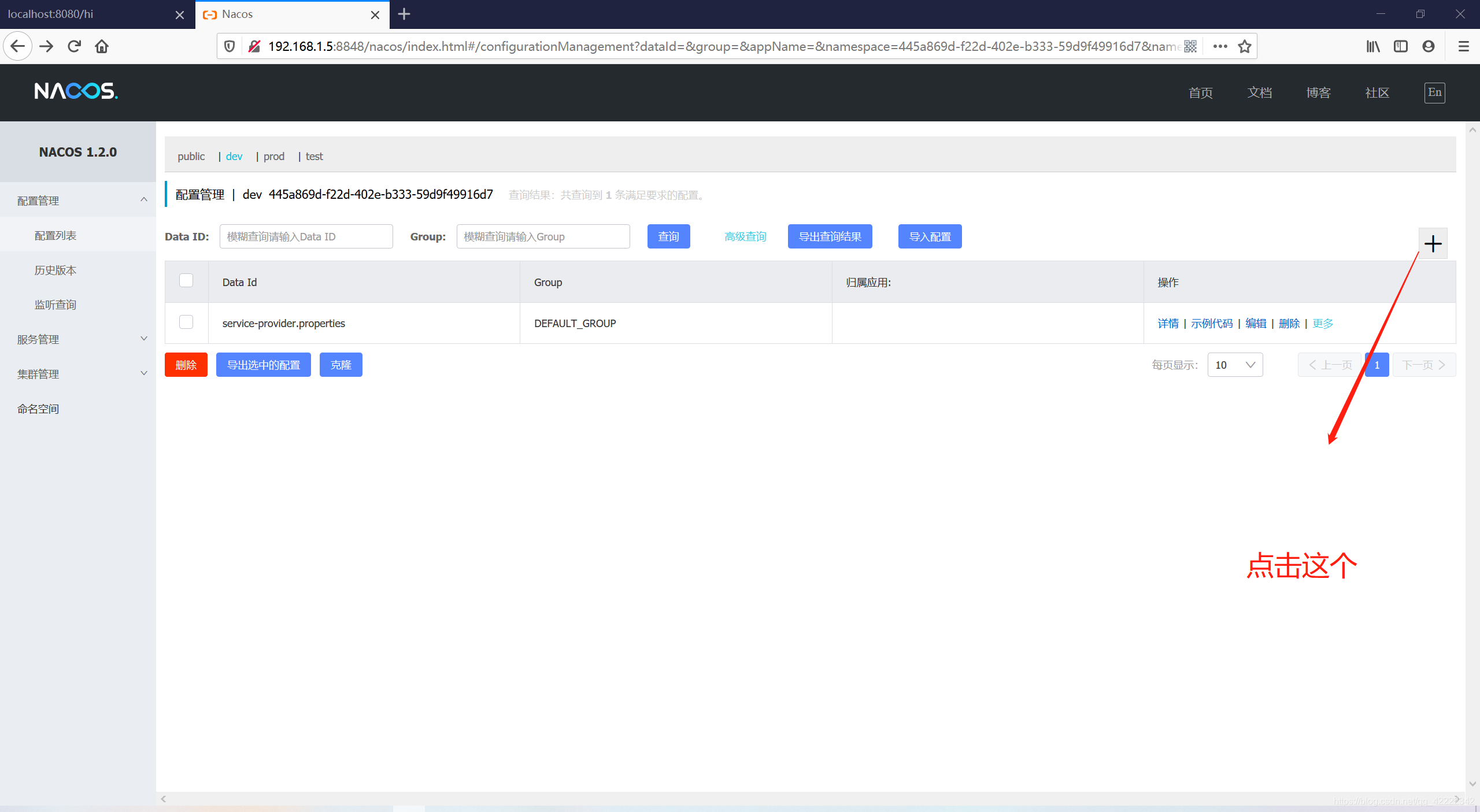The image size is (1480, 812).
Task: Open page actions three-dot menu
Action: 1220,46
